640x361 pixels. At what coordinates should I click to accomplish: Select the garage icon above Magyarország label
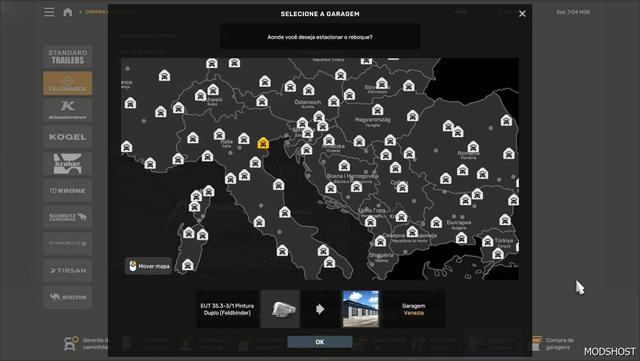(378, 109)
